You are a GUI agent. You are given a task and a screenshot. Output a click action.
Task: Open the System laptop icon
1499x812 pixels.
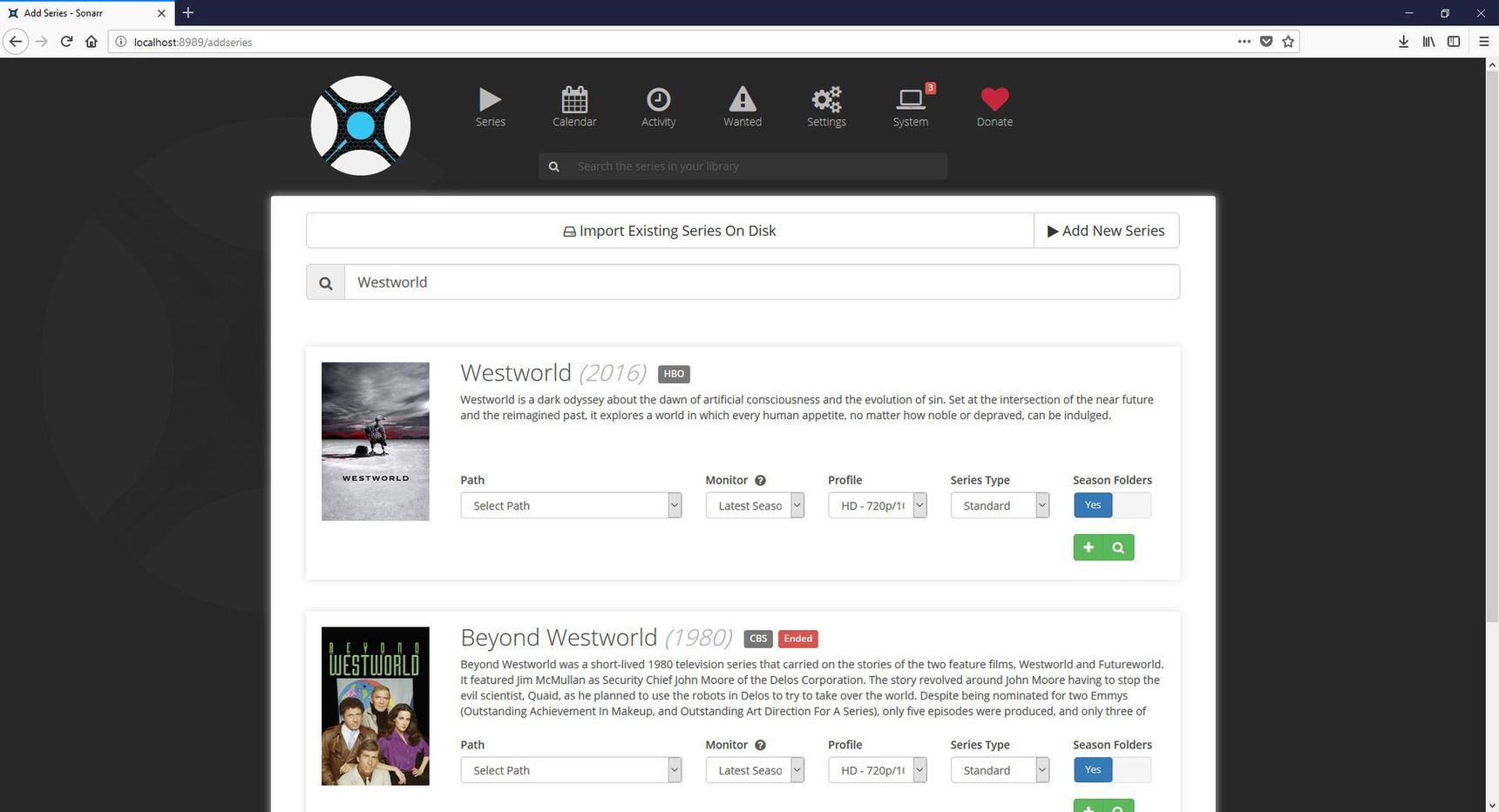pyautogui.click(x=911, y=99)
